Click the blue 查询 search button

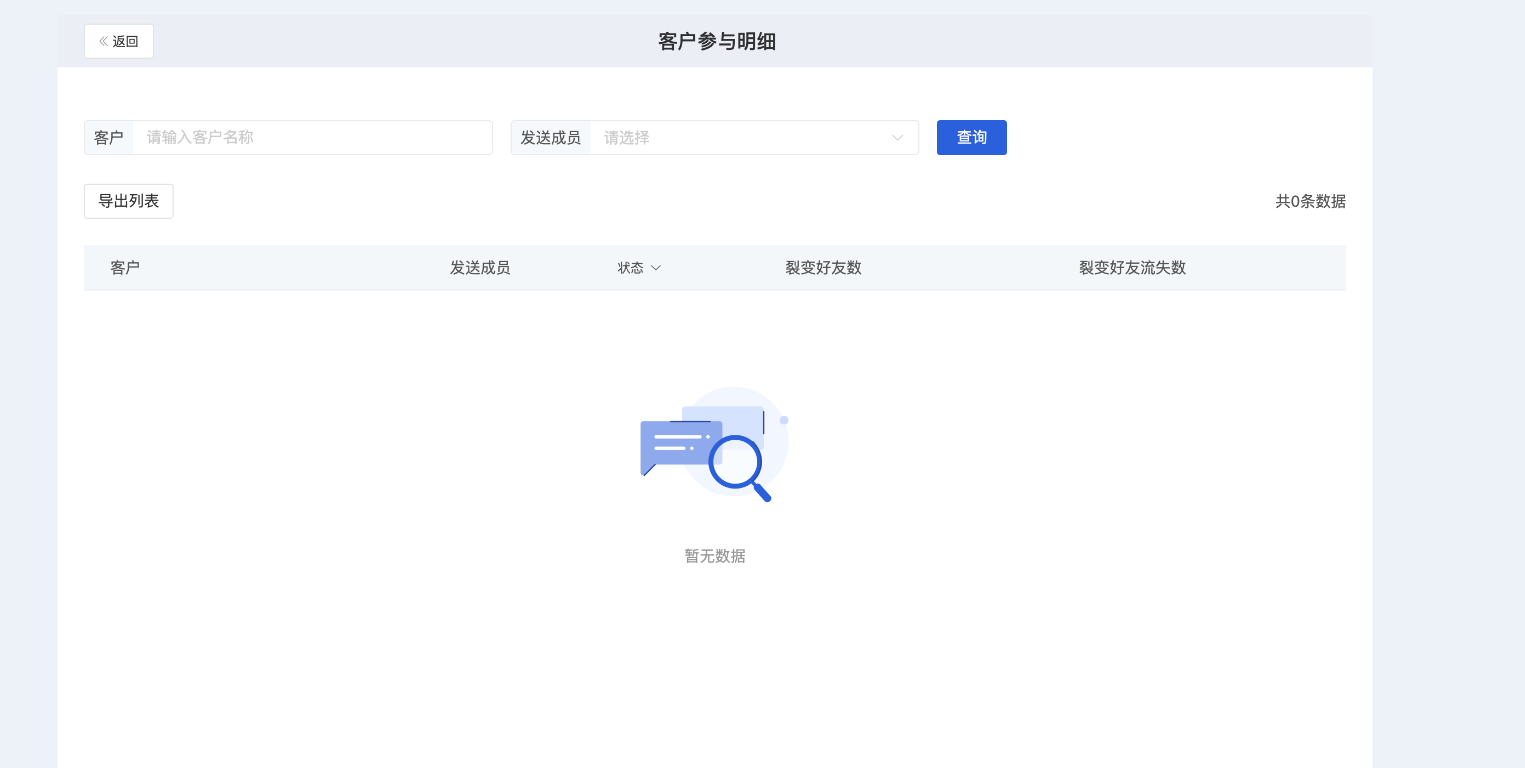point(972,138)
